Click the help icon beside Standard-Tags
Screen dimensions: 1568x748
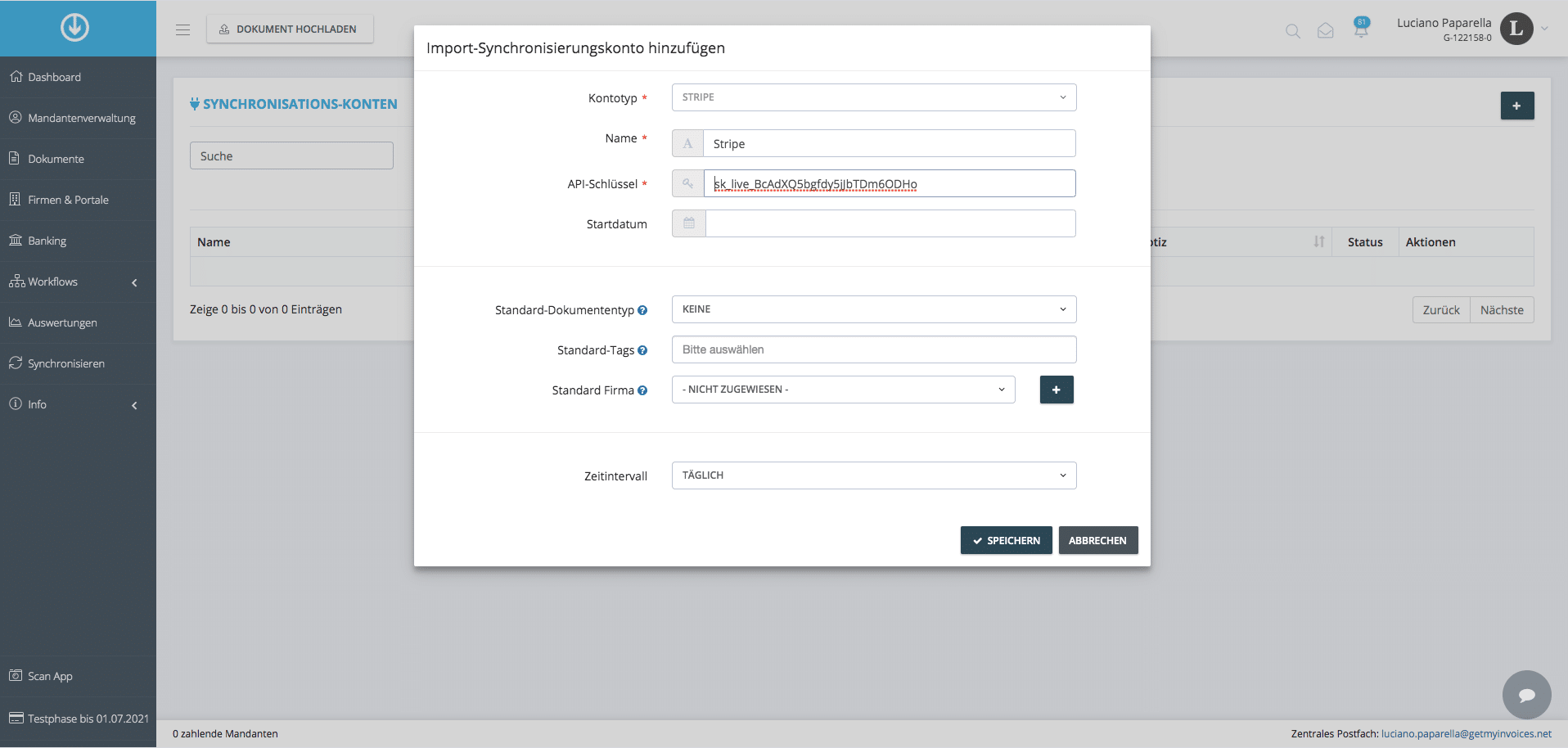click(642, 350)
